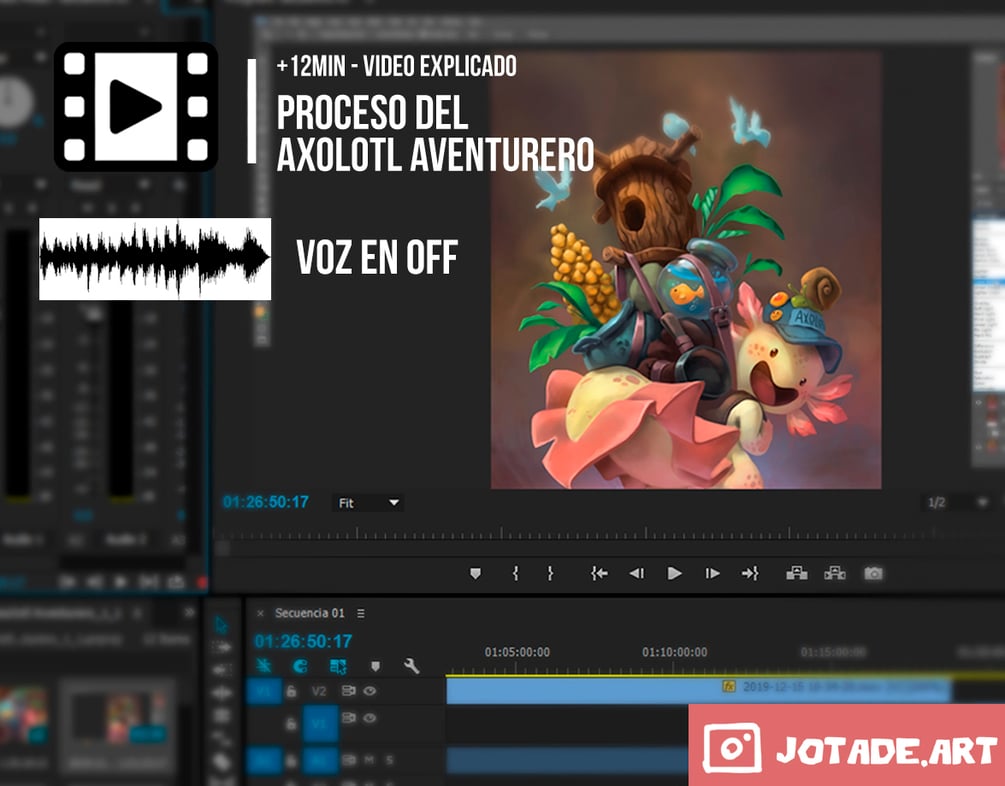
Task: Toggle the V2 track lock
Action: [x=291, y=691]
